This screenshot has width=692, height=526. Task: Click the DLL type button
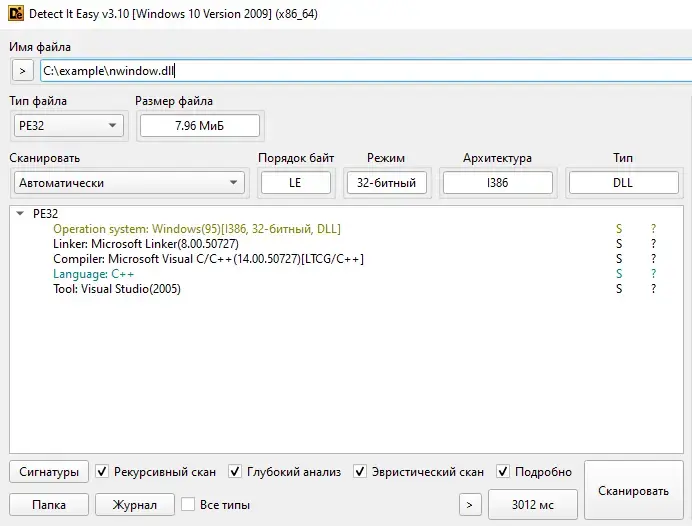pos(623,183)
